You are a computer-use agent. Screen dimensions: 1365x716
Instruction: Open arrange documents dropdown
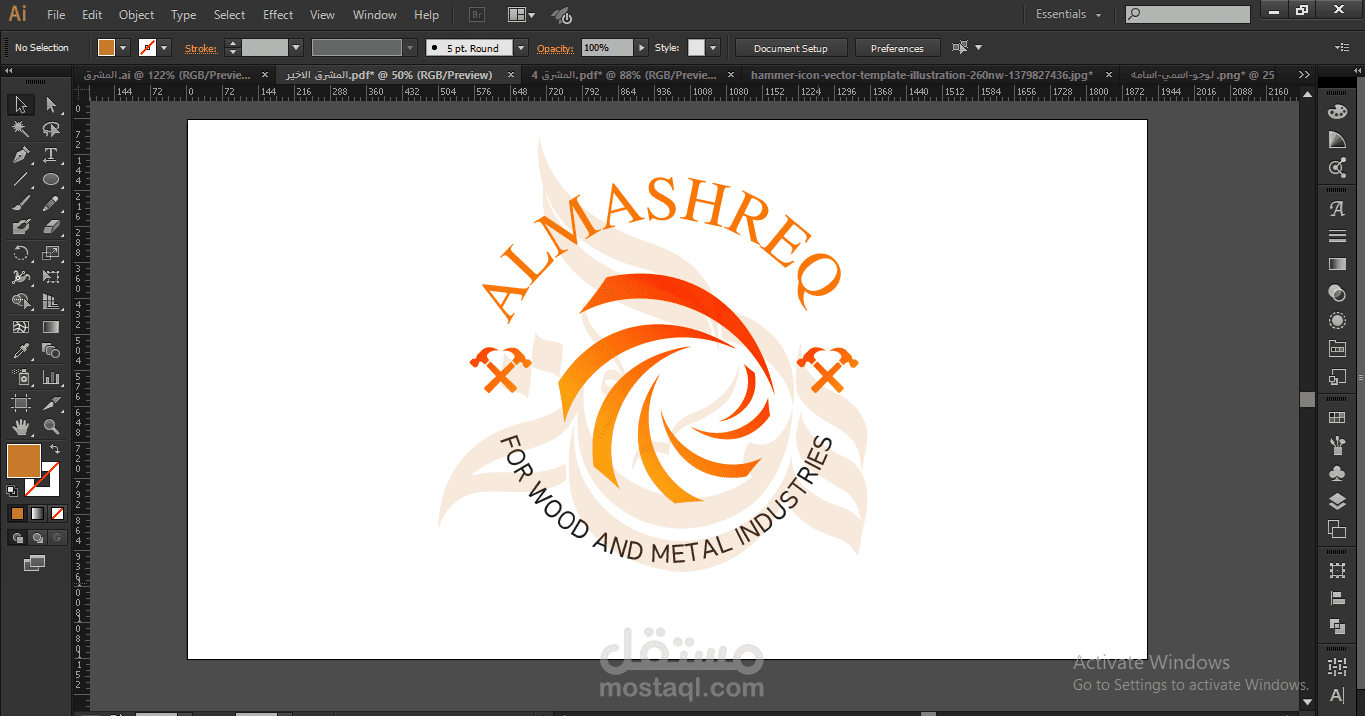click(521, 15)
